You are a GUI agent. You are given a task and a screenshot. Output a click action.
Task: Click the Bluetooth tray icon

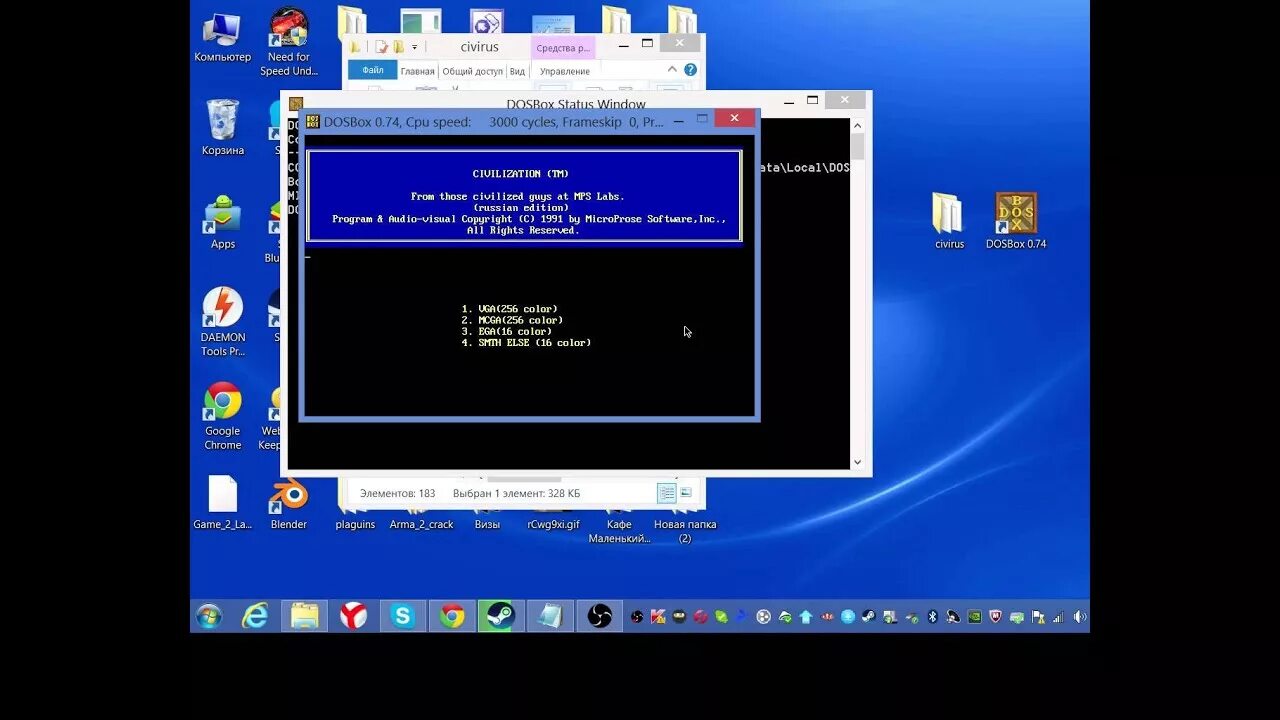click(932, 617)
